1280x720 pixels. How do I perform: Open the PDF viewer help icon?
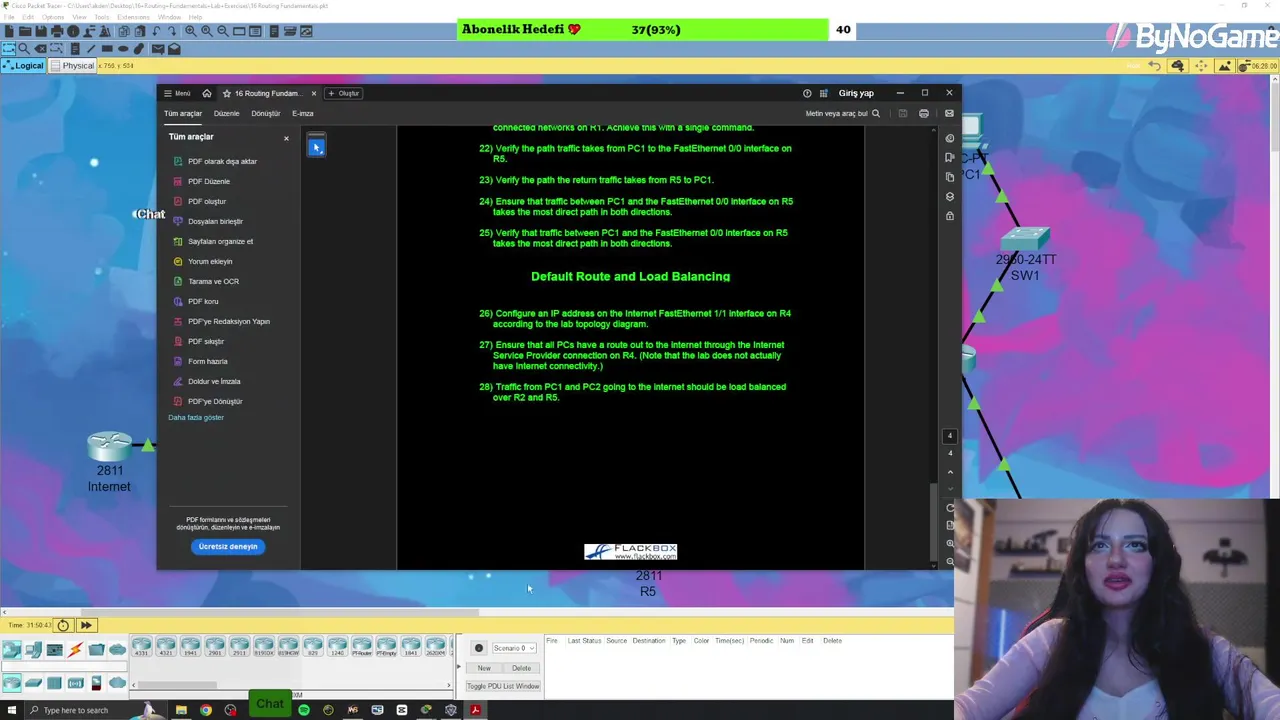[807, 93]
